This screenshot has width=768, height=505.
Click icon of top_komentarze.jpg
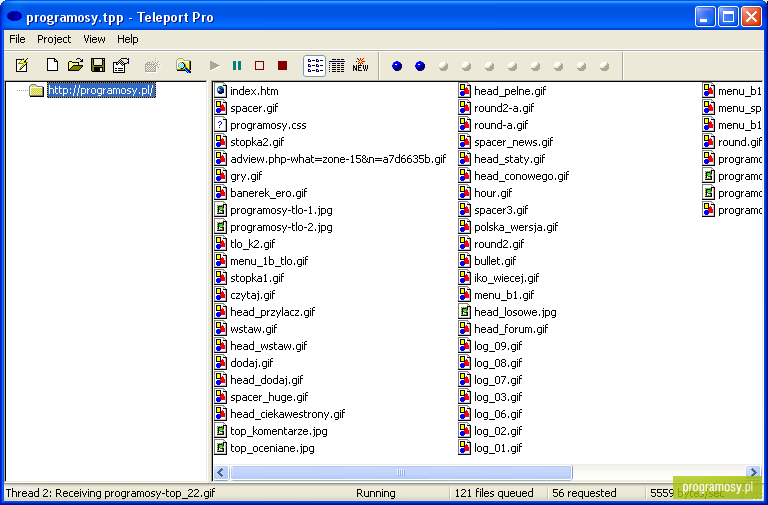pyautogui.click(x=221, y=431)
